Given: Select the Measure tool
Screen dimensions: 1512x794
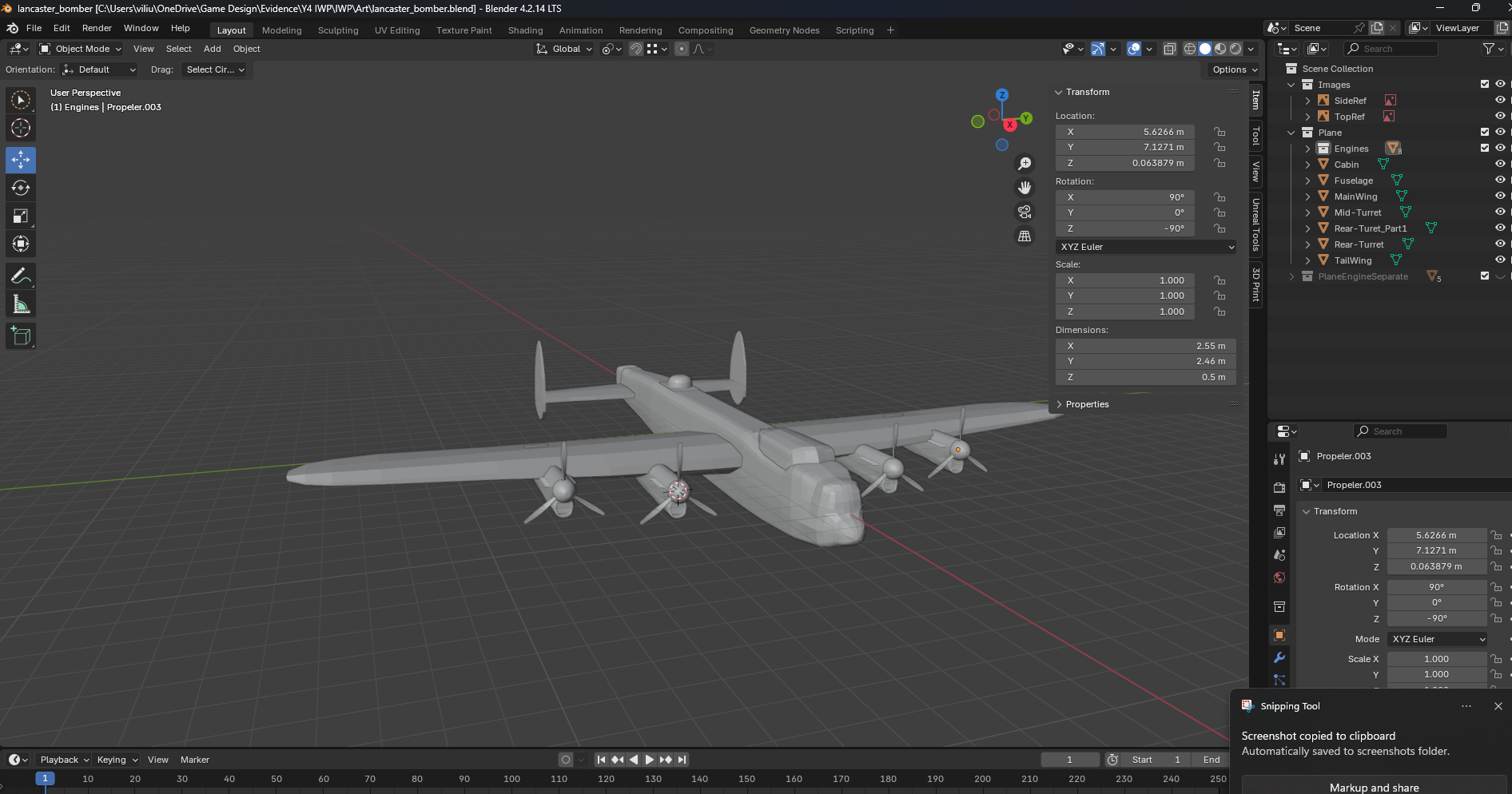Looking at the screenshot, I should pos(21,304).
